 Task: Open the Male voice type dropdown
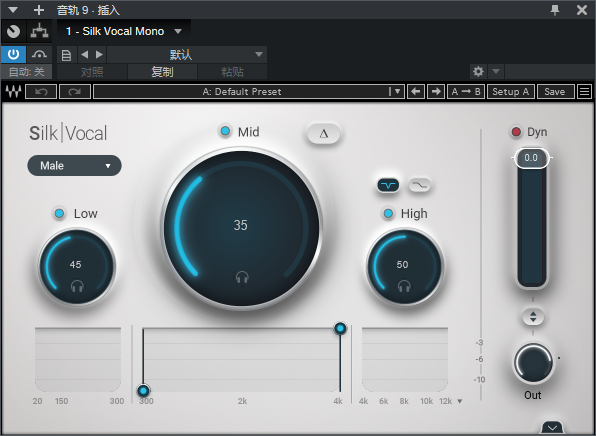point(74,165)
